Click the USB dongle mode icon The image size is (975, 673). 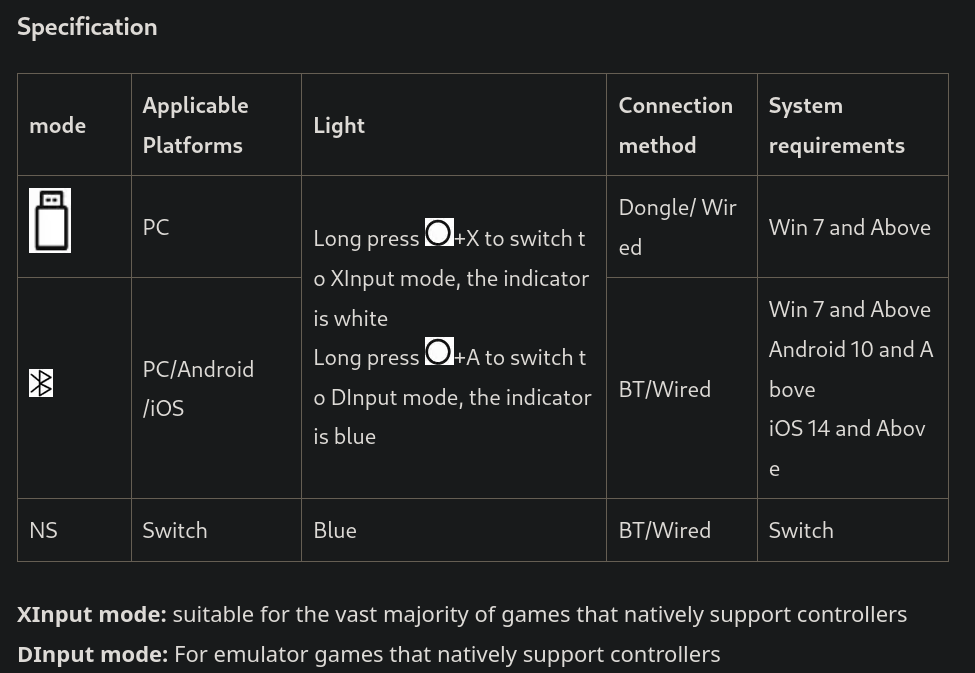[50, 221]
